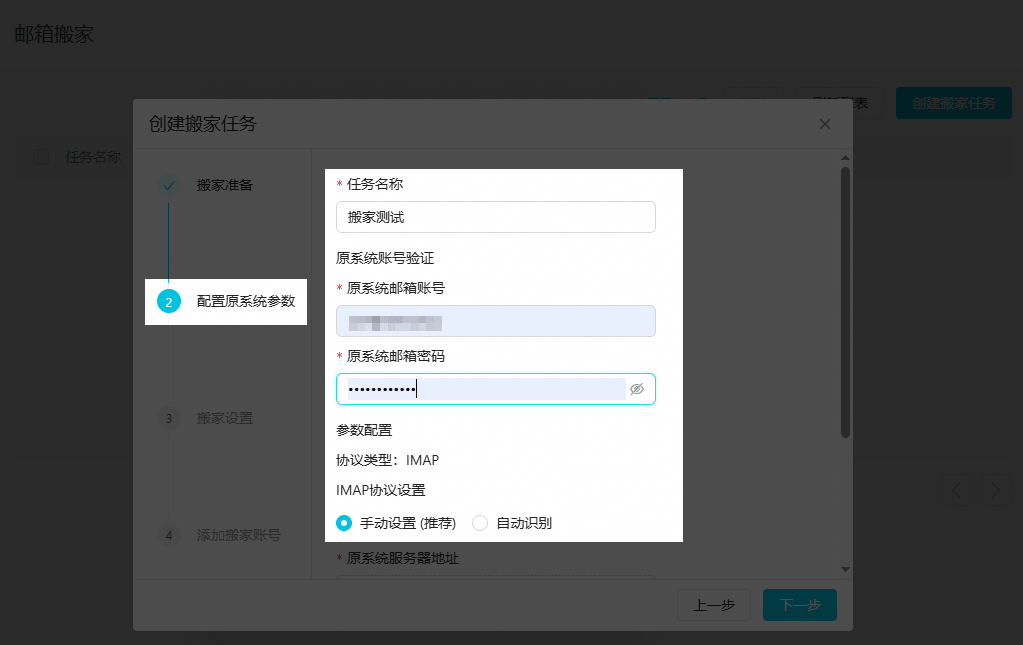The height and width of the screenshot is (645, 1023).
Task: Select the numbered circle icon for step 4
Action: point(168,536)
